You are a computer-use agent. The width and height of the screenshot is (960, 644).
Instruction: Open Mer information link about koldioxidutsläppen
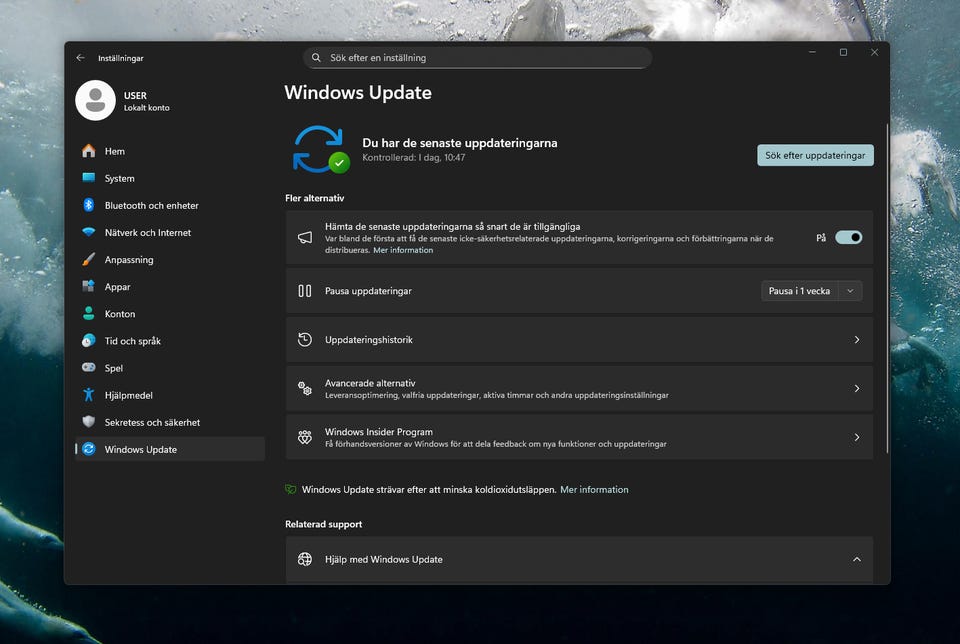pos(594,490)
